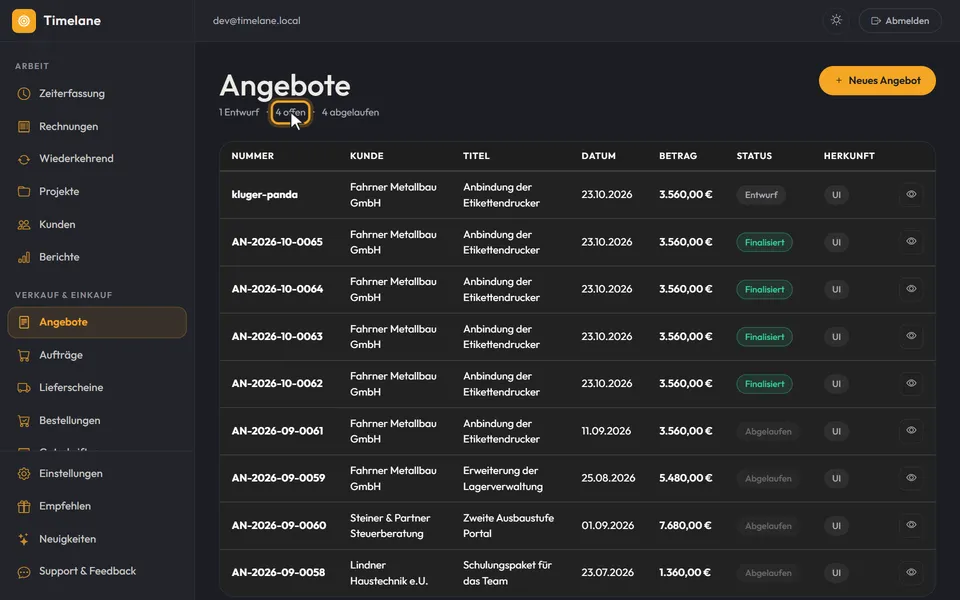
Task: Click the Lieferscheine truck icon
Action: click(x=24, y=388)
